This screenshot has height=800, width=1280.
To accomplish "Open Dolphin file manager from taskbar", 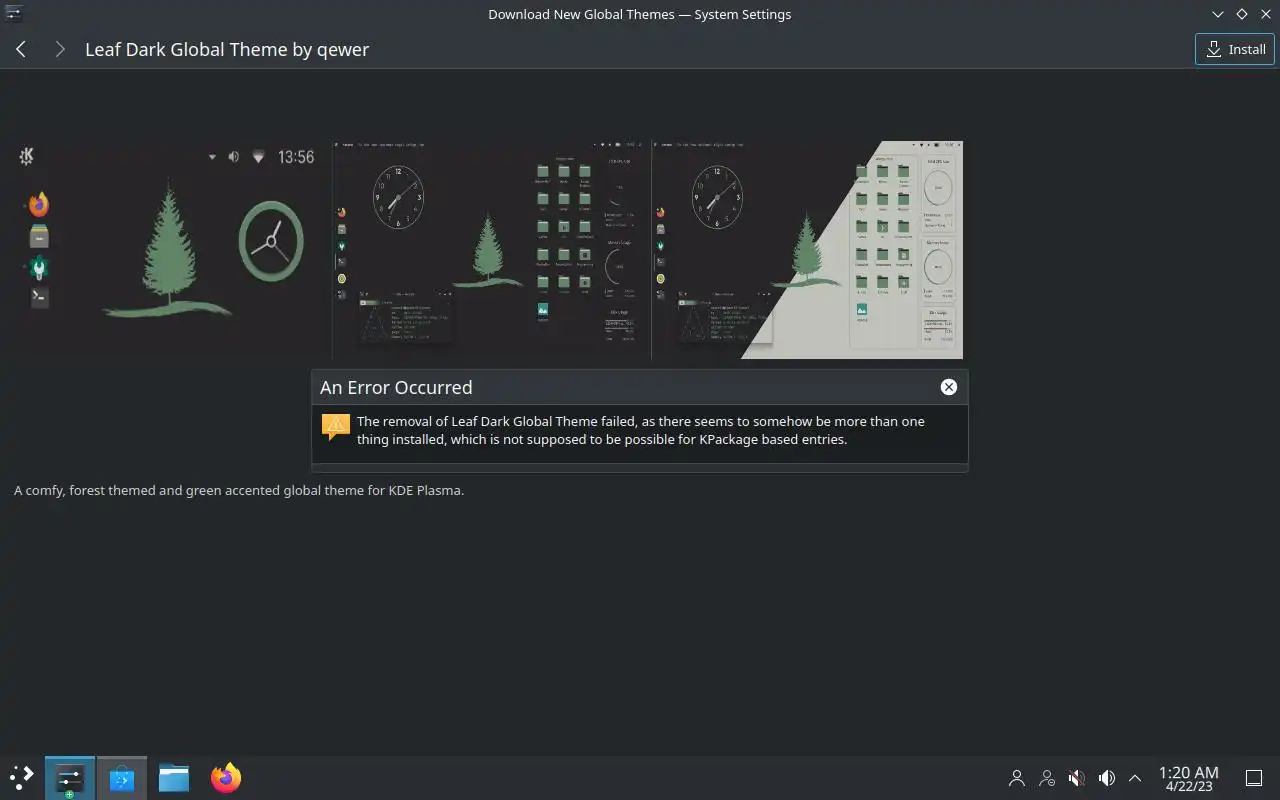I will (x=174, y=778).
